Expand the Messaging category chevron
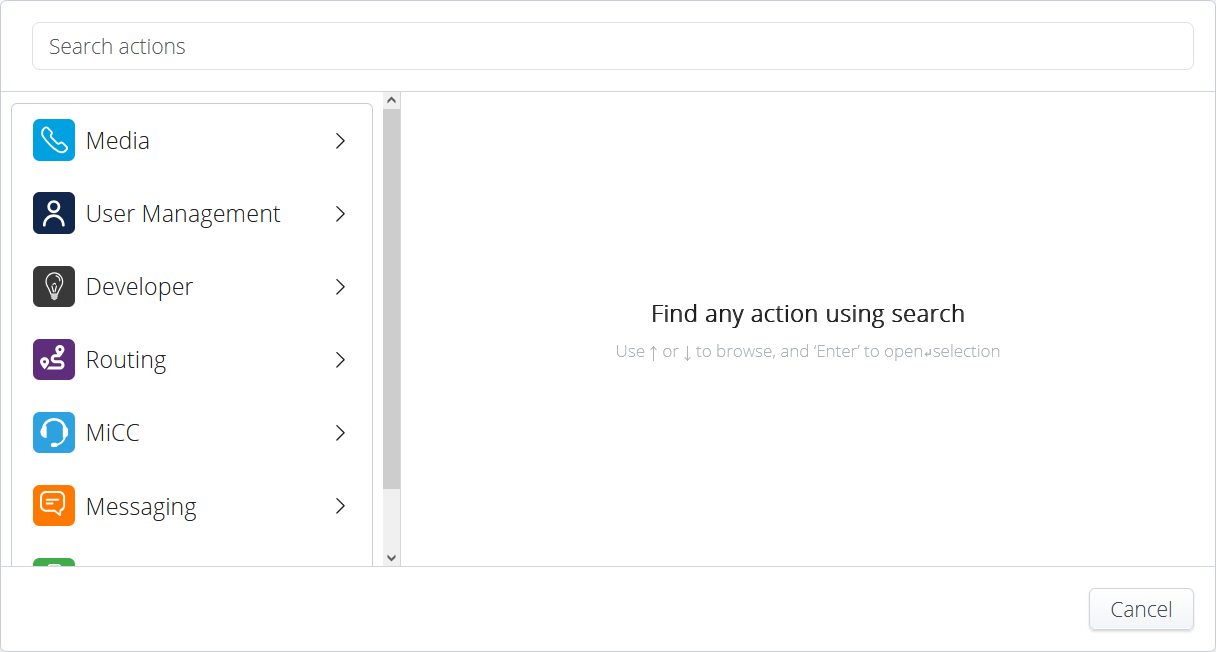The image size is (1216, 652). tap(340, 506)
